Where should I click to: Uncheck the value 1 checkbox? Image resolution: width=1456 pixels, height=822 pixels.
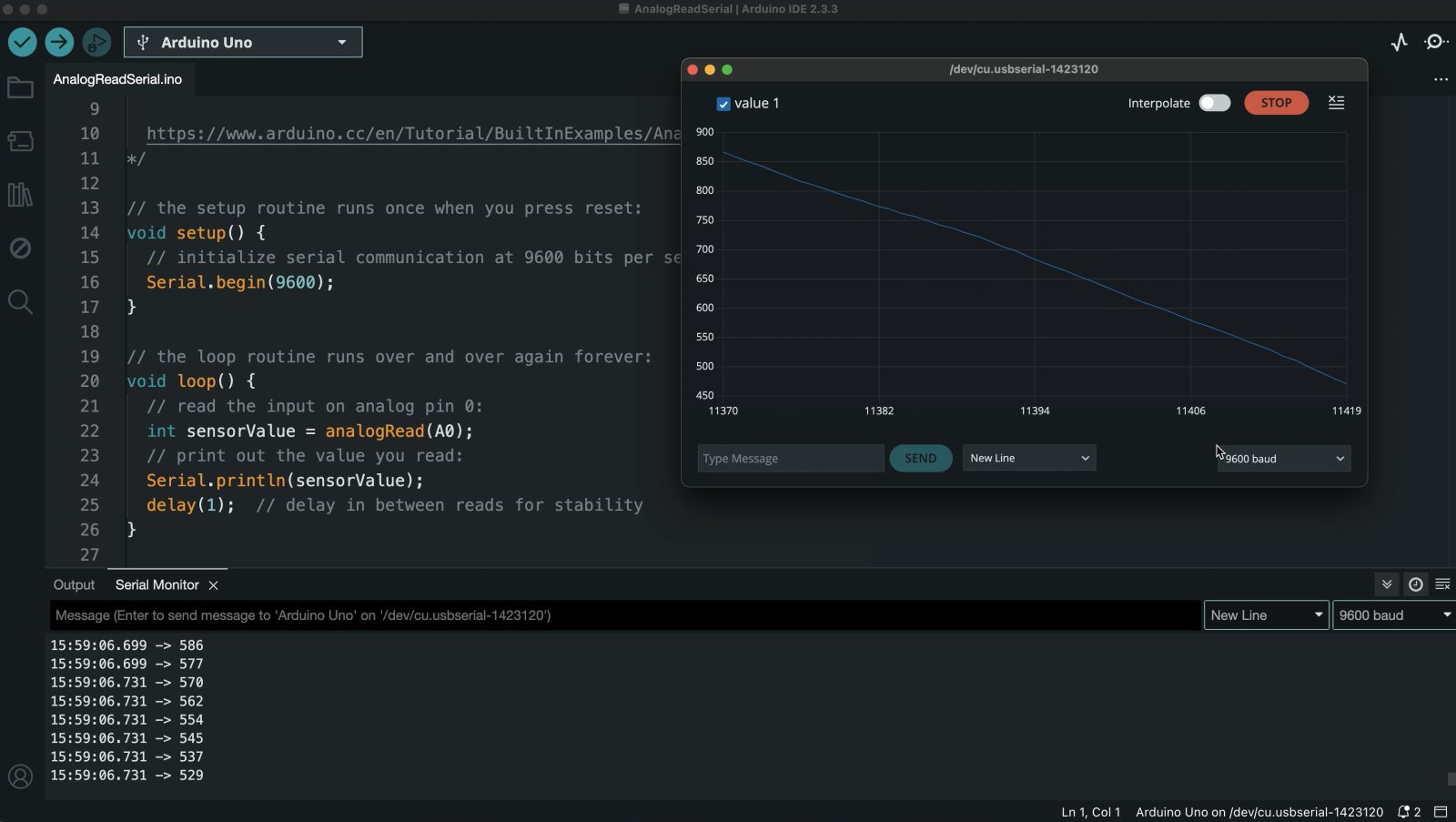pyautogui.click(x=723, y=104)
